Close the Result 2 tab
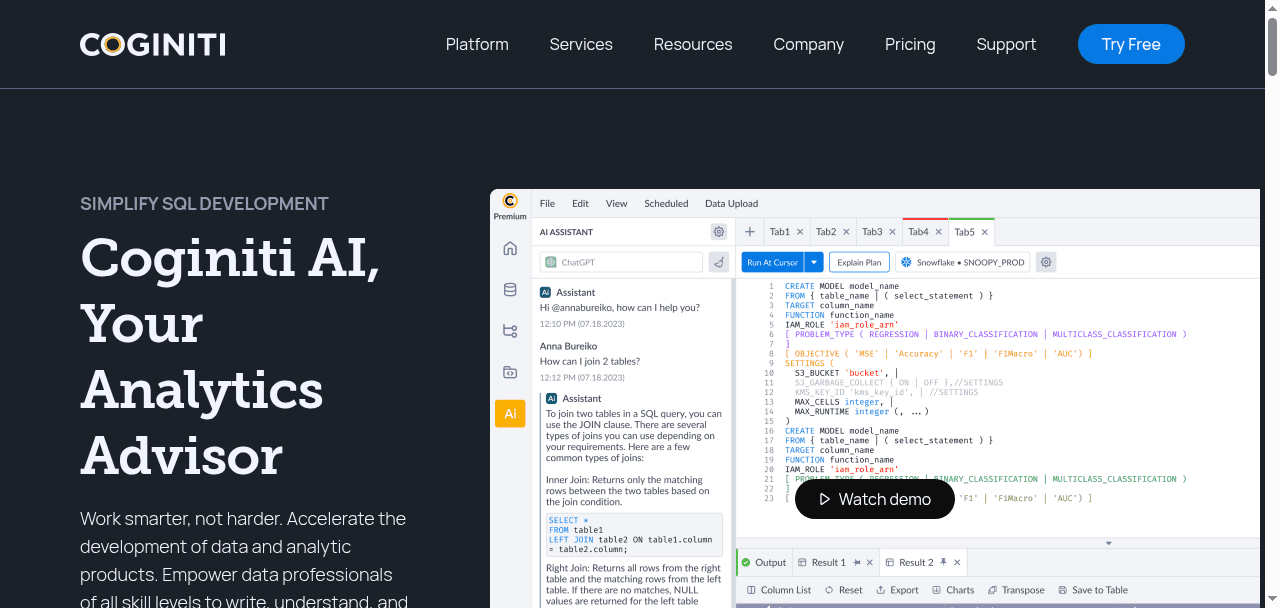The height and width of the screenshot is (608, 1280). [x=957, y=562]
